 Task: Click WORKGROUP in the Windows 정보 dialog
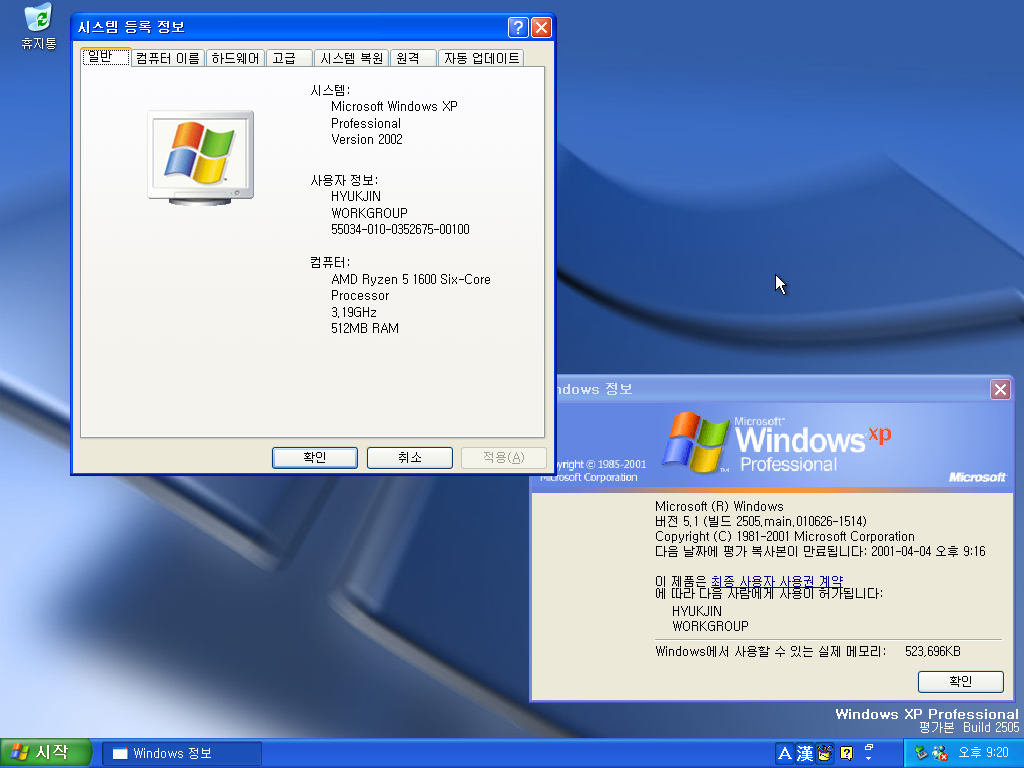tap(711, 626)
